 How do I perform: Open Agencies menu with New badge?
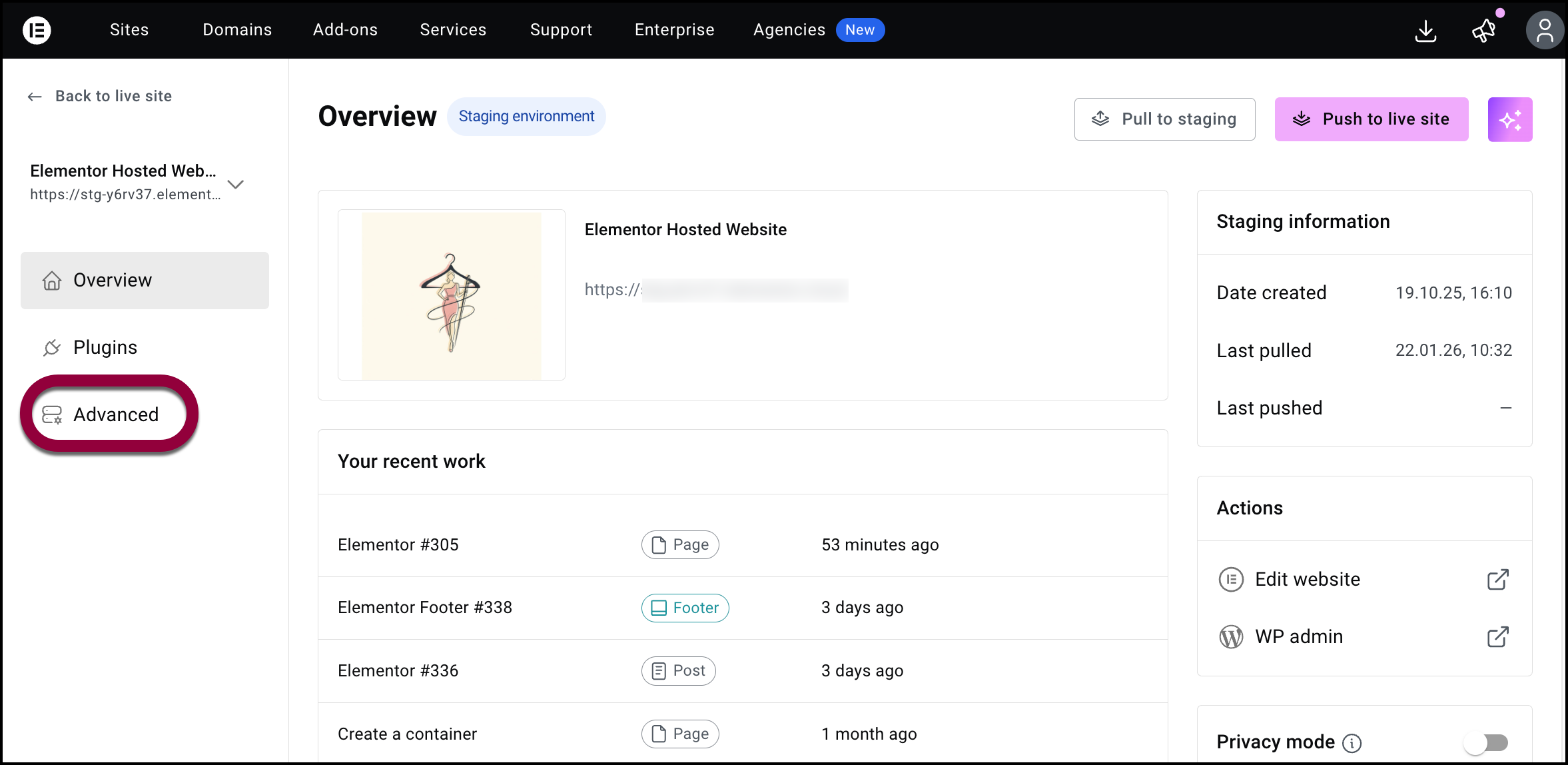pyautogui.click(x=789, y=30)
